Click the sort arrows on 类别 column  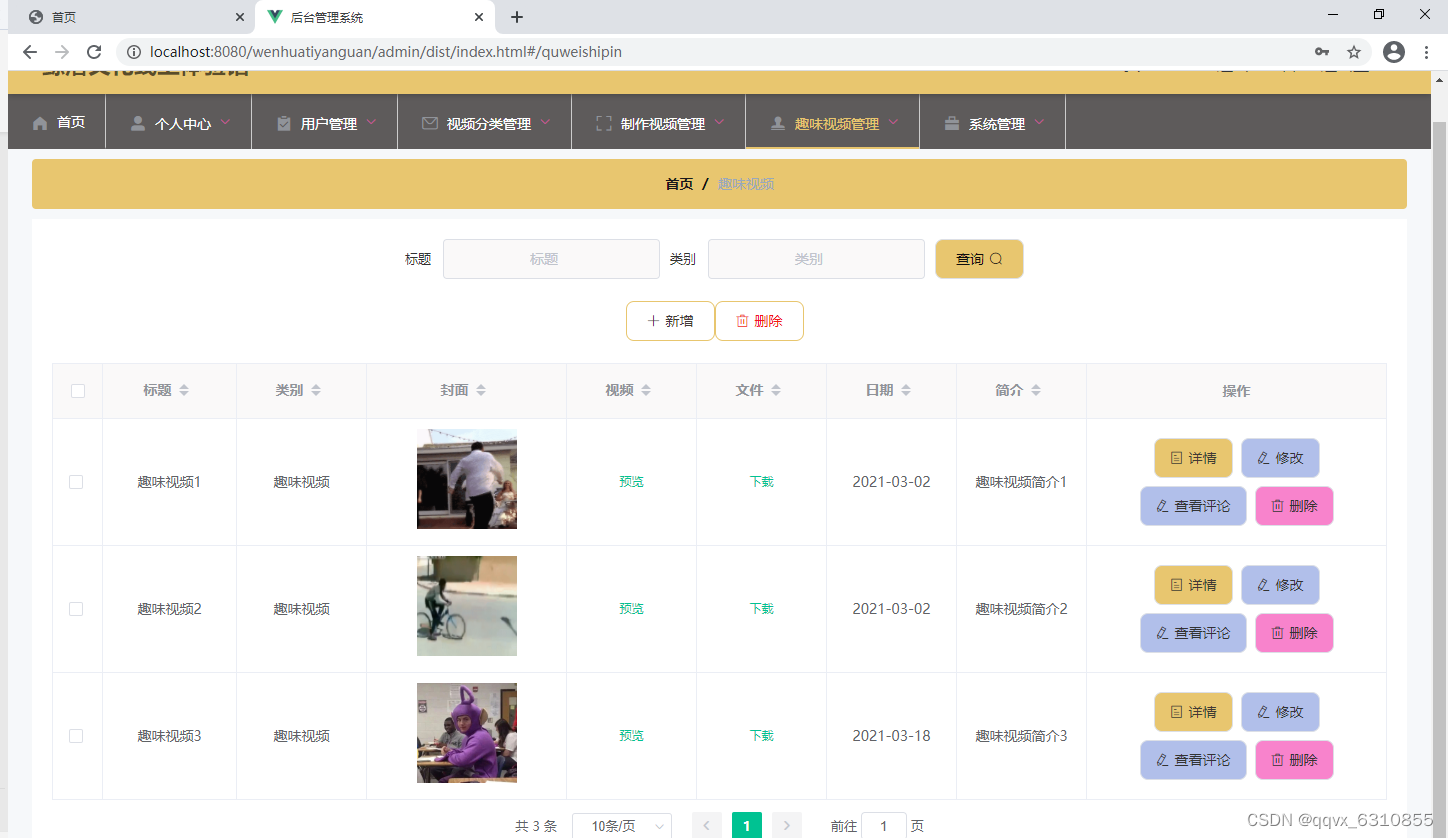(x=316, y=391)
